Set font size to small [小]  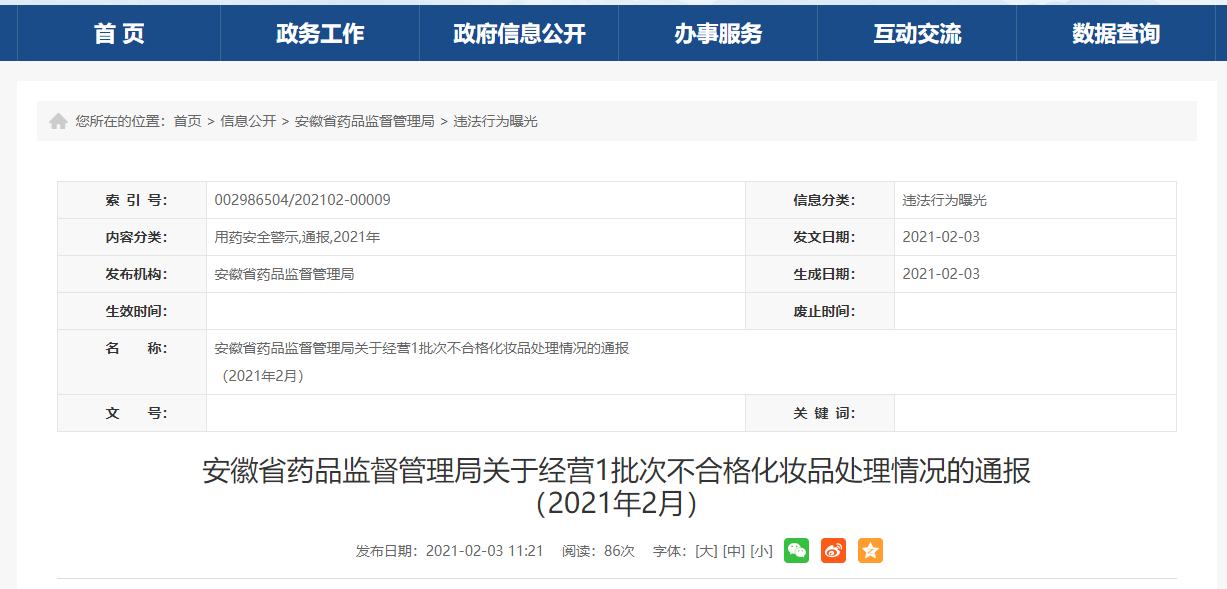point(761,551)
